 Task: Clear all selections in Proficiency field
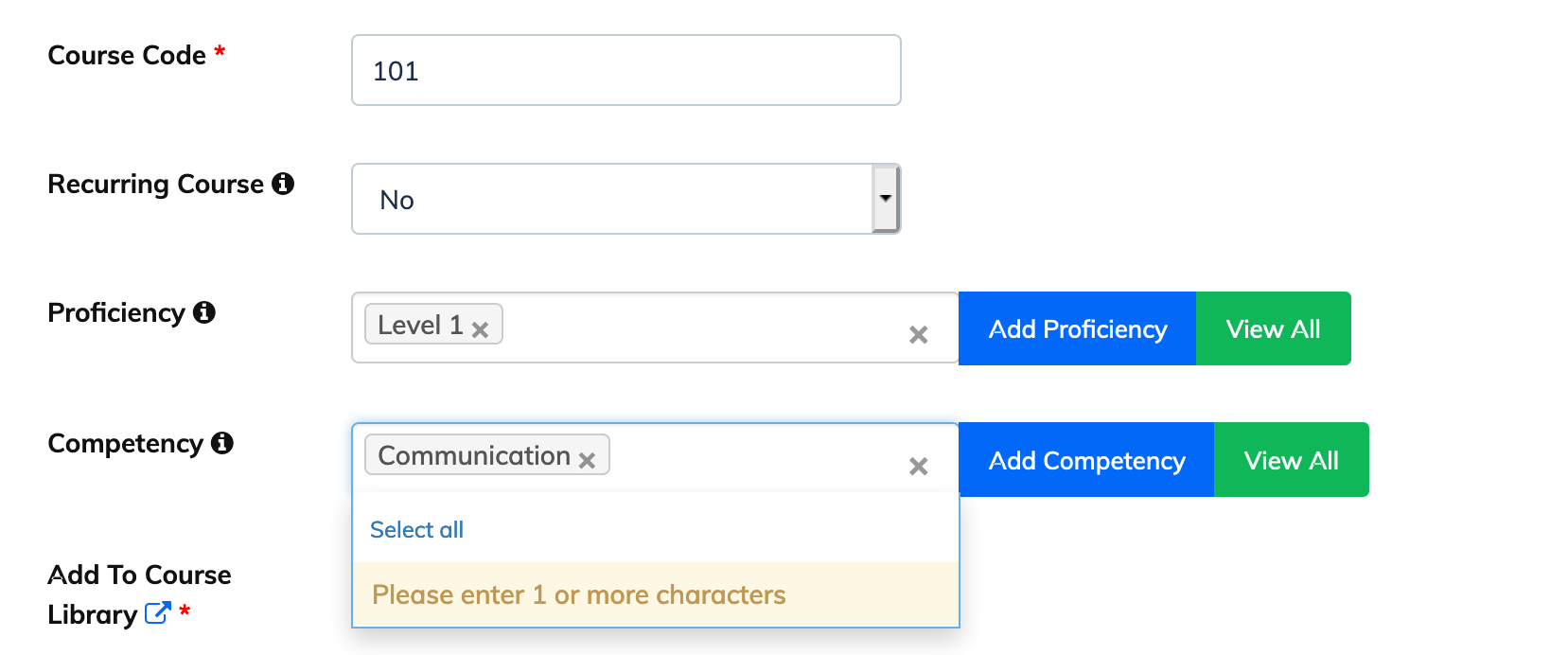(918, 334)
